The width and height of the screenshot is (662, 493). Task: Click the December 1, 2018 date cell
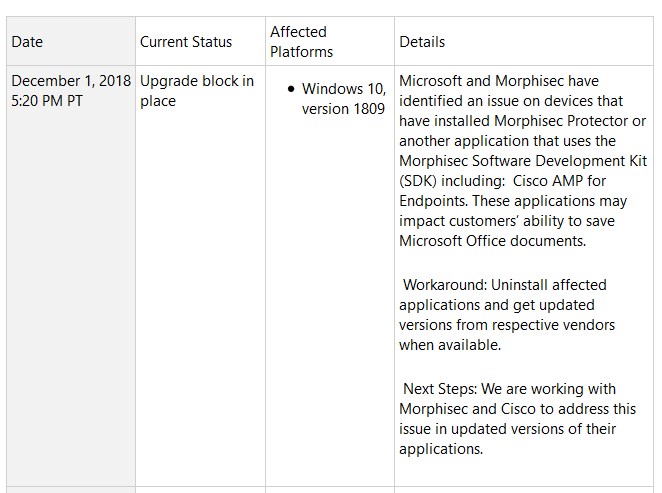71,81
